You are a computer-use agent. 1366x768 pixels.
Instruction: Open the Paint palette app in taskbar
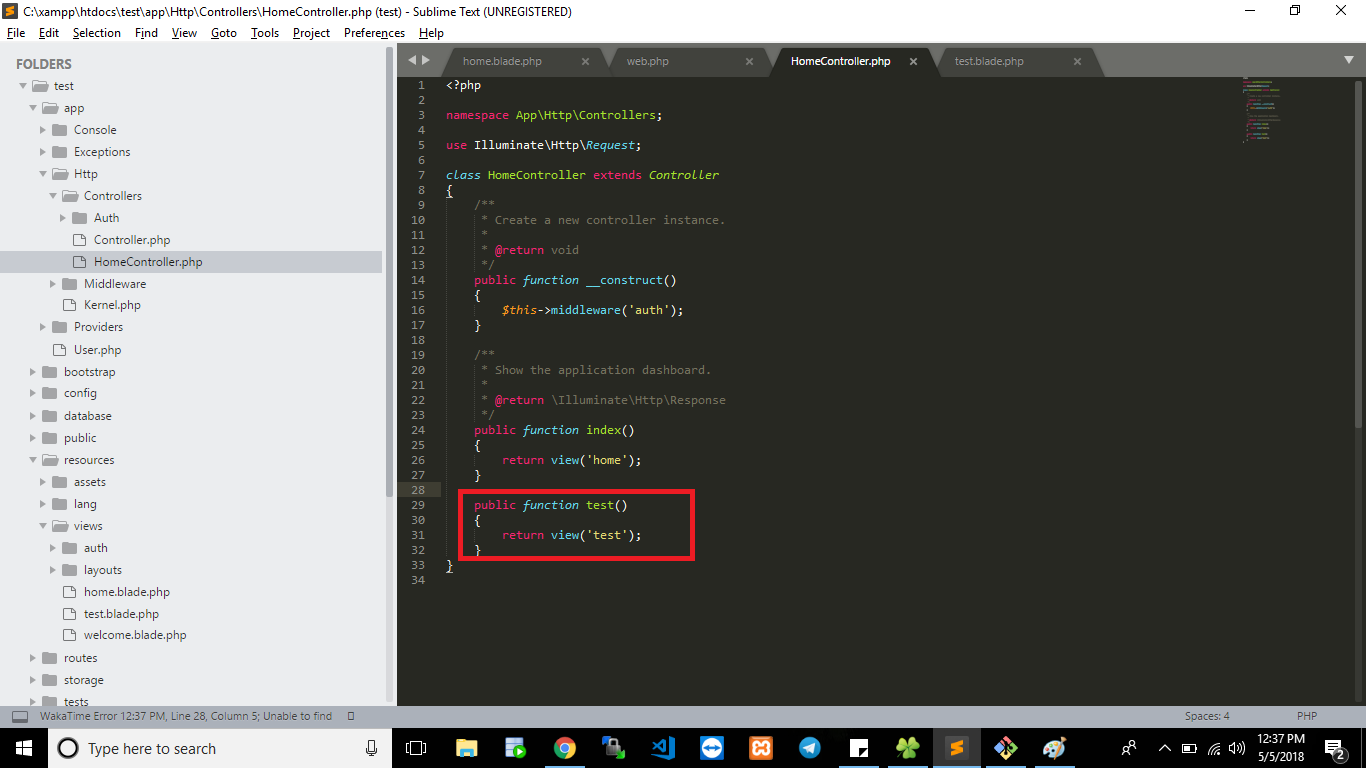coord(1054,747)
